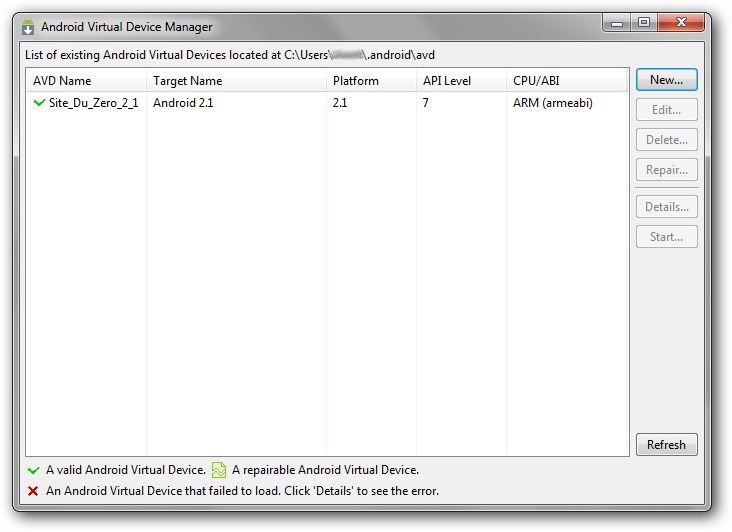Click the 'failed to load' legend text
The image size is (732, 532).
pos(242,491)
